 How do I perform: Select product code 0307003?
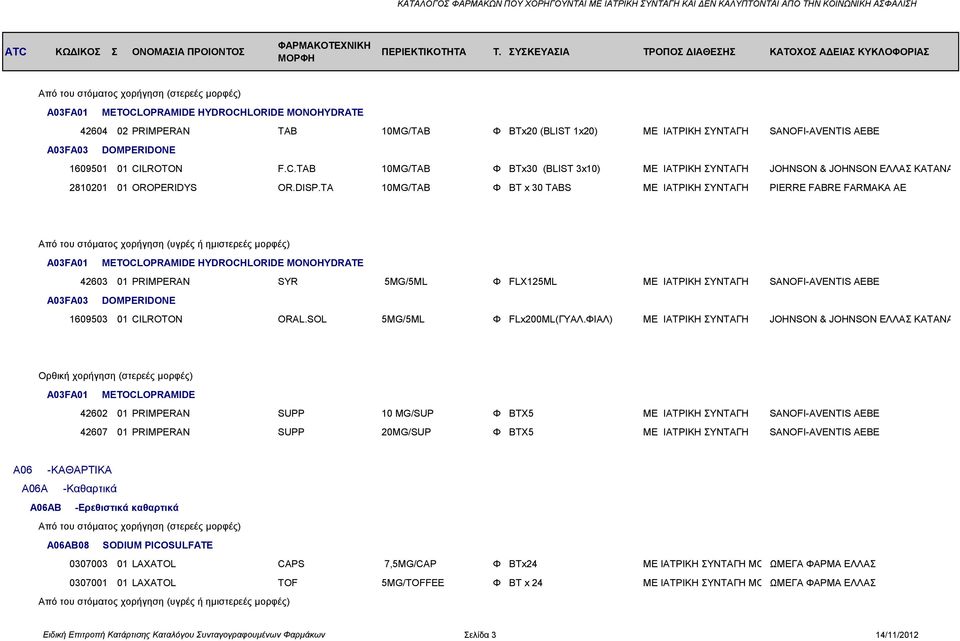click(x=88, y=564)
